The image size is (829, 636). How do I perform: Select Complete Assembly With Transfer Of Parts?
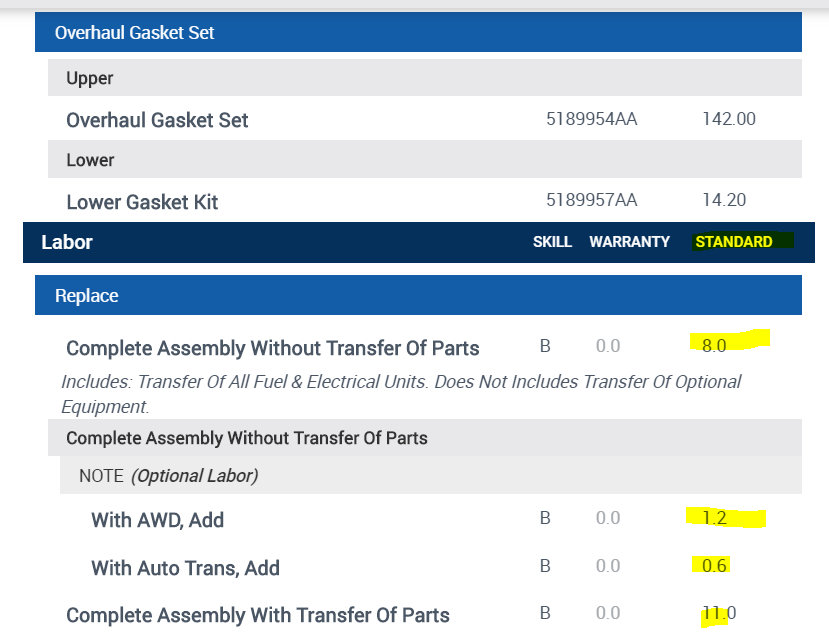pyautogui.click(x=258, y=615)
